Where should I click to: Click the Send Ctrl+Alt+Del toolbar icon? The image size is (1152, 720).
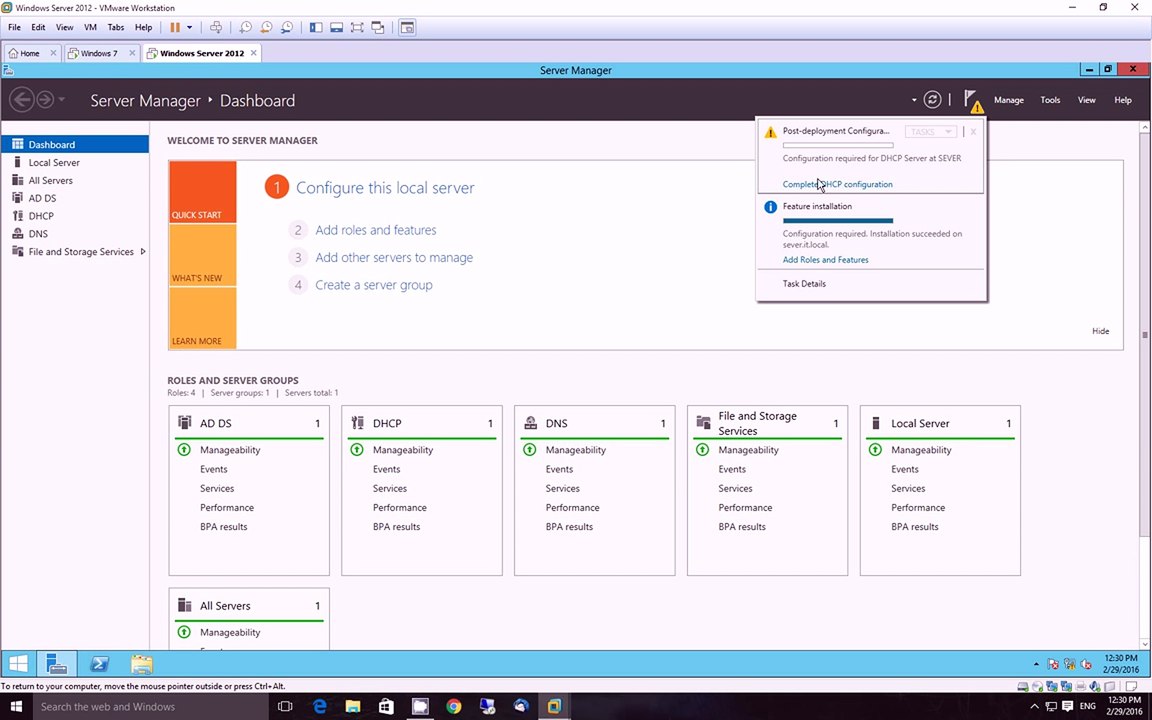click(x=216, y=27)
